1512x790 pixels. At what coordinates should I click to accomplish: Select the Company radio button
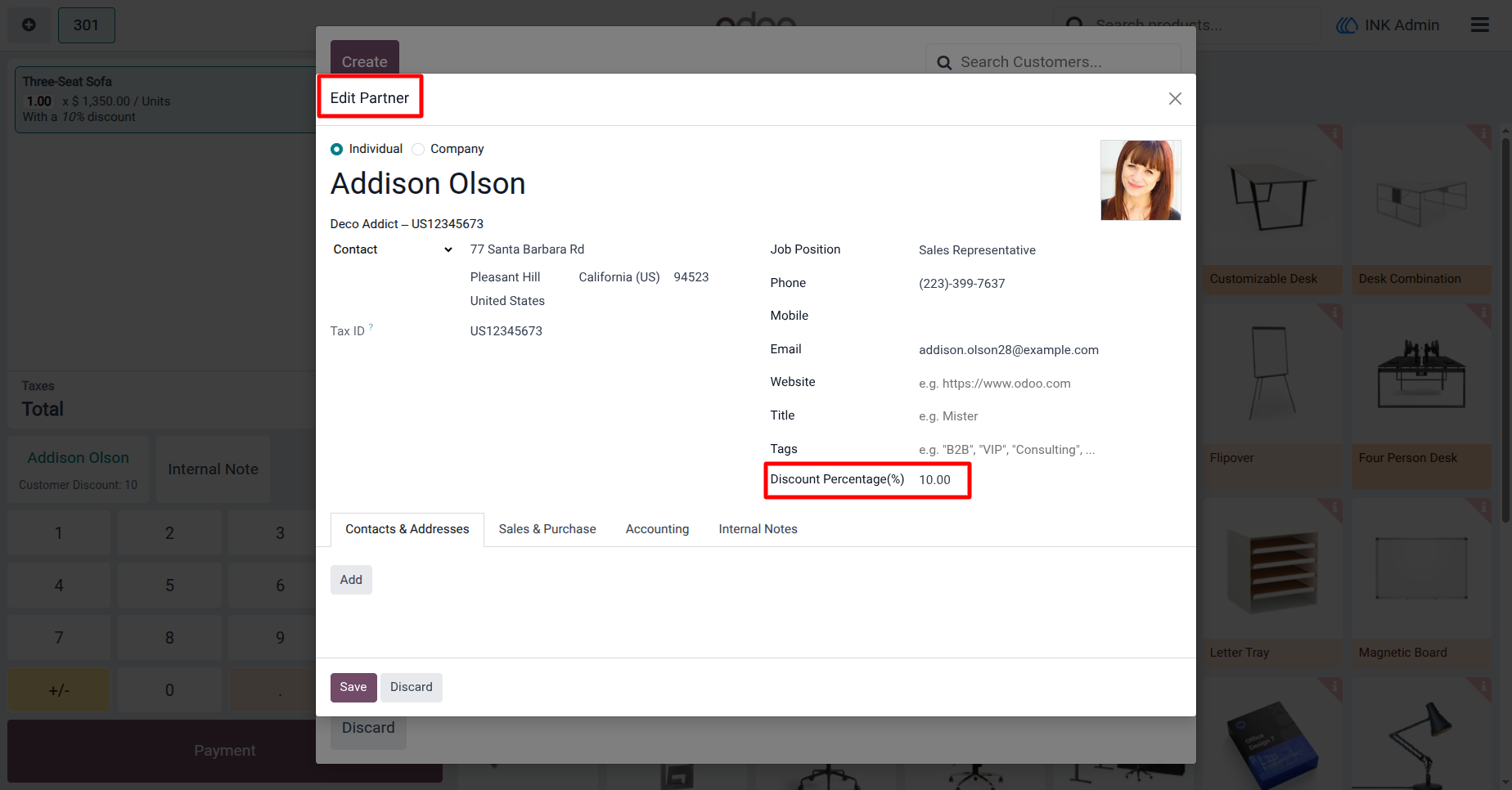tap(418, 149)
